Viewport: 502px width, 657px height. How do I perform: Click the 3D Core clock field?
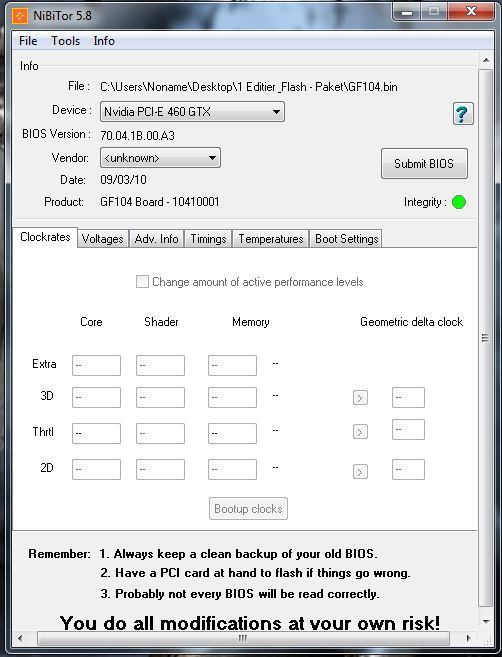[96, 397]
